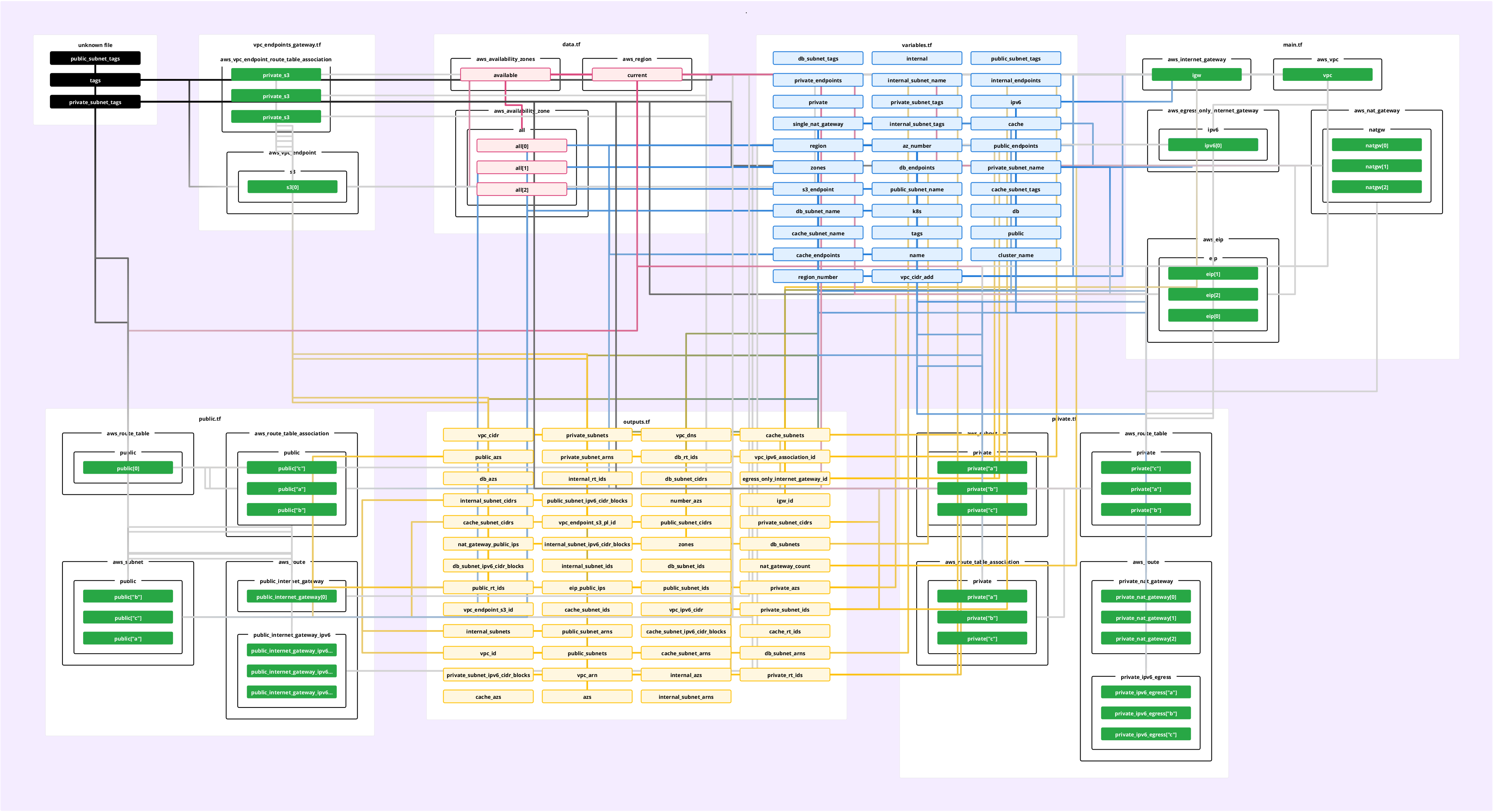Viewport: 1493px width, 812px height.
Task: Click the vpc resource node in main.tf
Action: tap(1327, 75)
